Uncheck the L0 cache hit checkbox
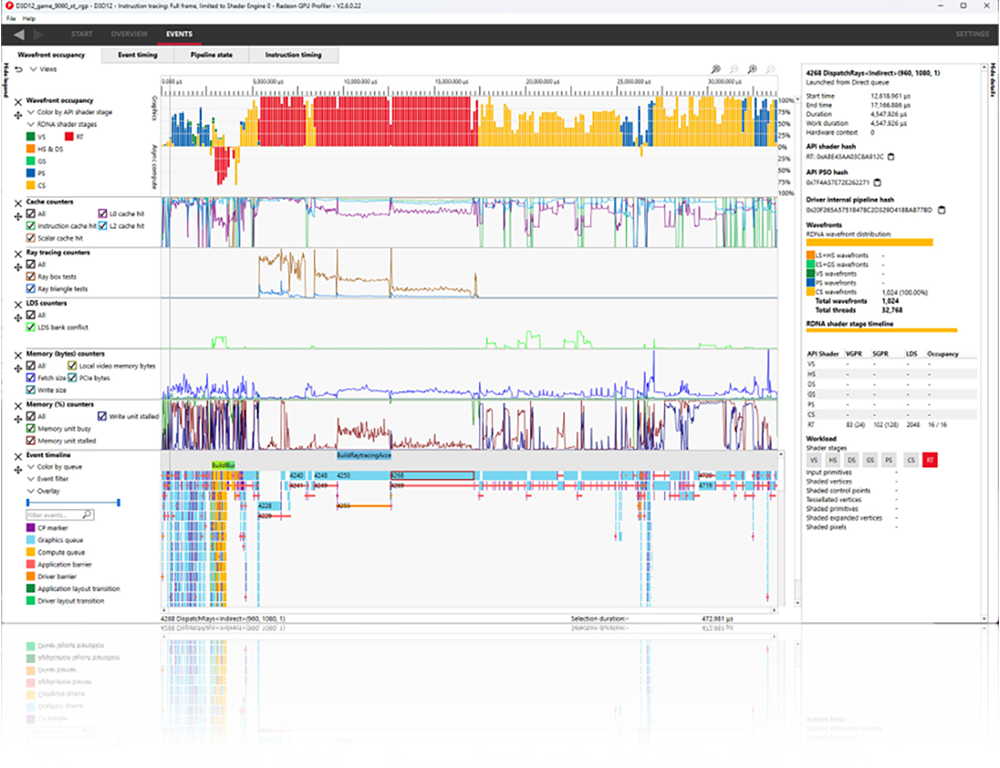Image resolution: width=1000 pixels, height=768 pixels. click(102, 214)
